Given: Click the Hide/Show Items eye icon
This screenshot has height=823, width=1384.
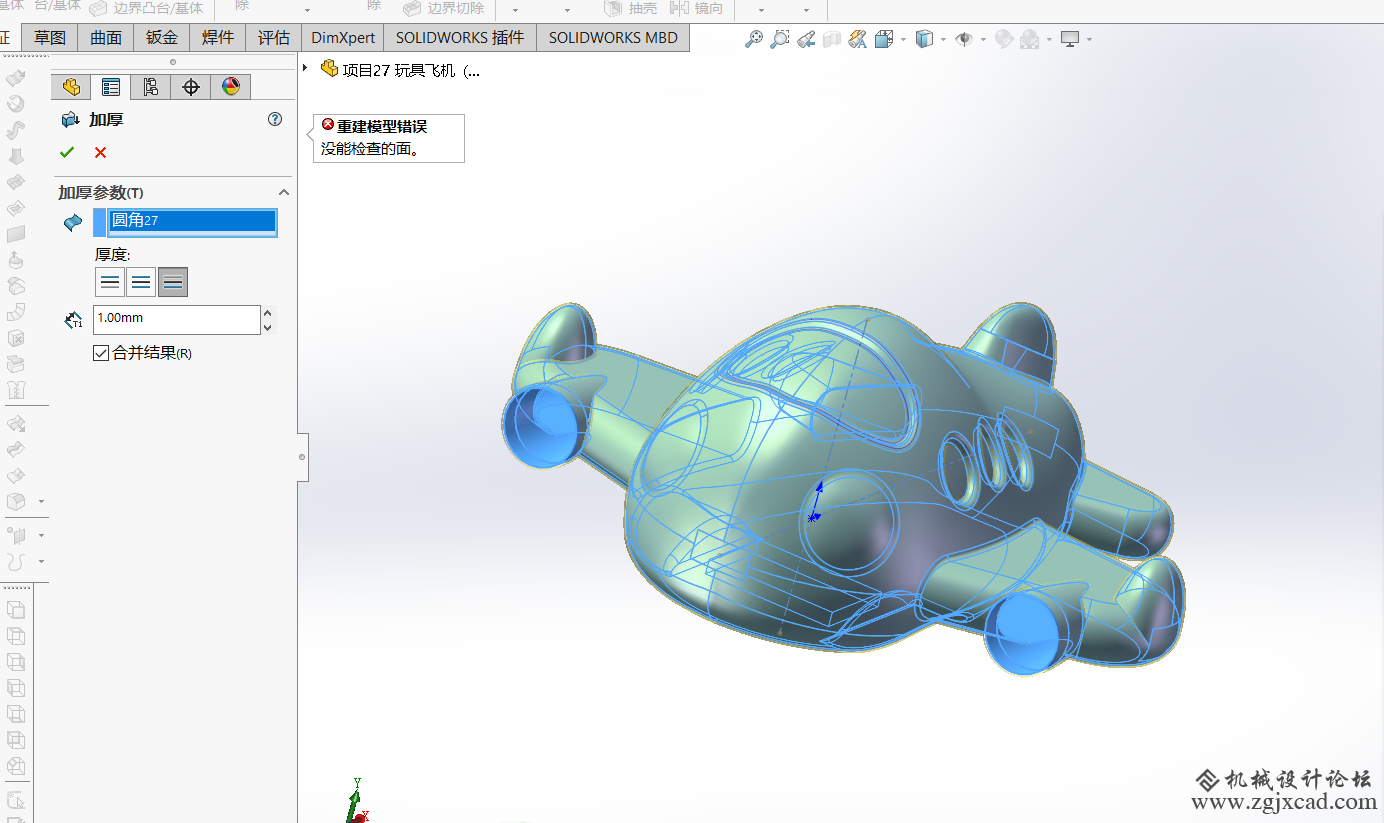Looking at the screenshot, I should click(964, 39).
